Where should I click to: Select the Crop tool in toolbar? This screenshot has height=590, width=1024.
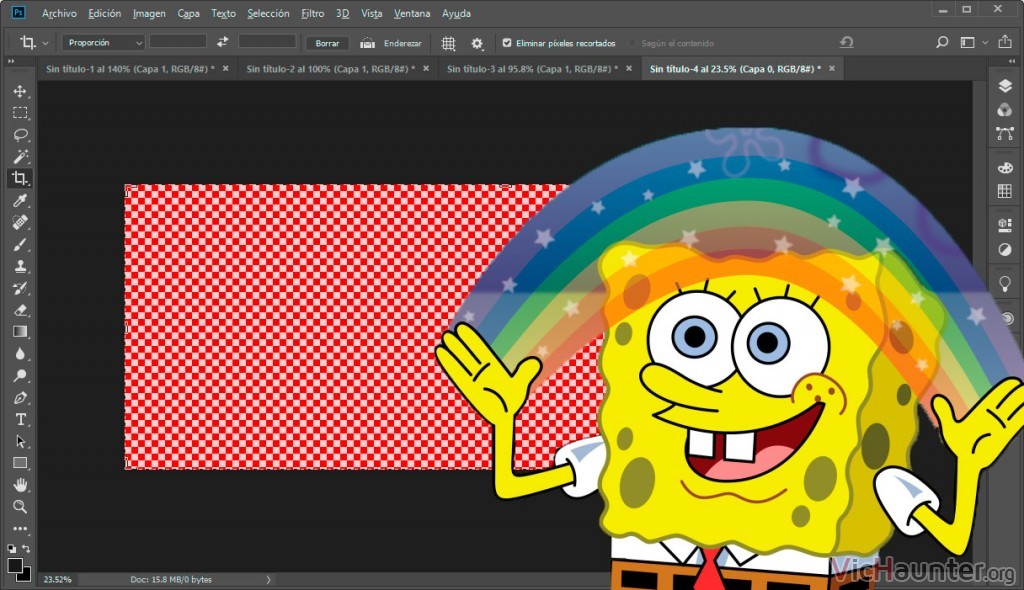pos(20,178)
